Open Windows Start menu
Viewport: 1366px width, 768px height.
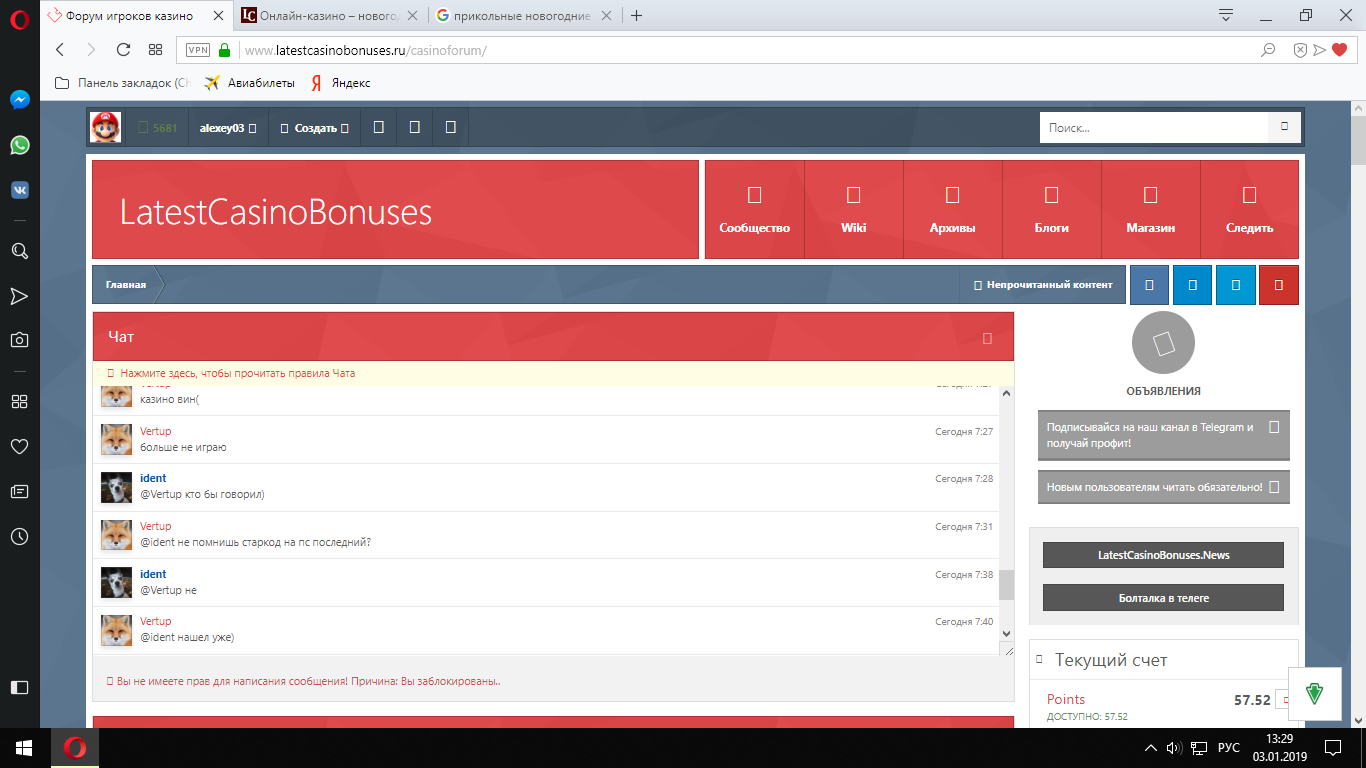(x=25, y=747)
